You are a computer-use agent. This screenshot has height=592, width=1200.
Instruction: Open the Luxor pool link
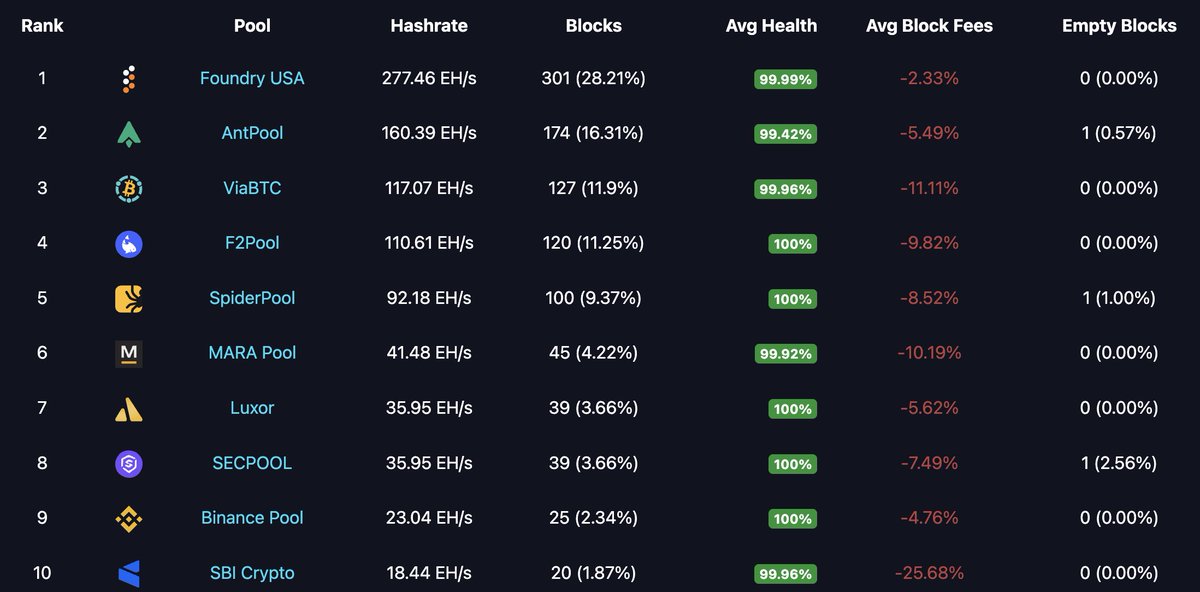(252, 408)
